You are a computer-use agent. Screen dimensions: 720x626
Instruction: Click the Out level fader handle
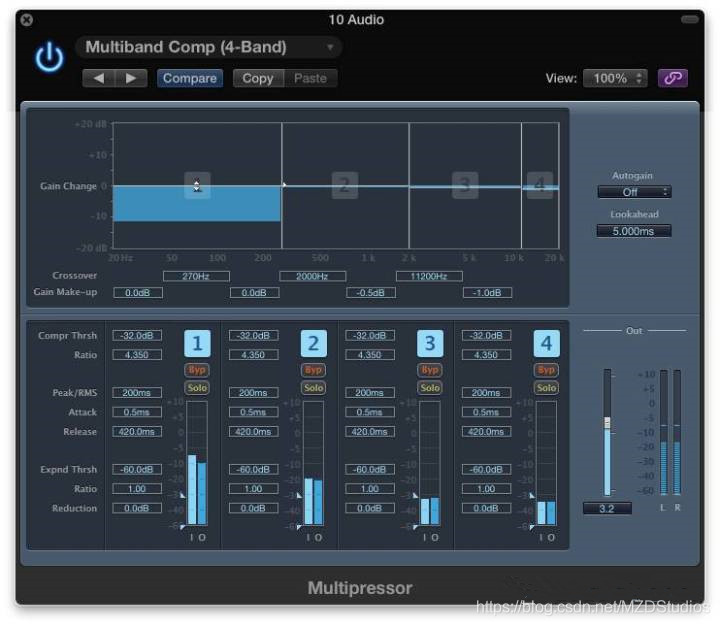point(607,423)
